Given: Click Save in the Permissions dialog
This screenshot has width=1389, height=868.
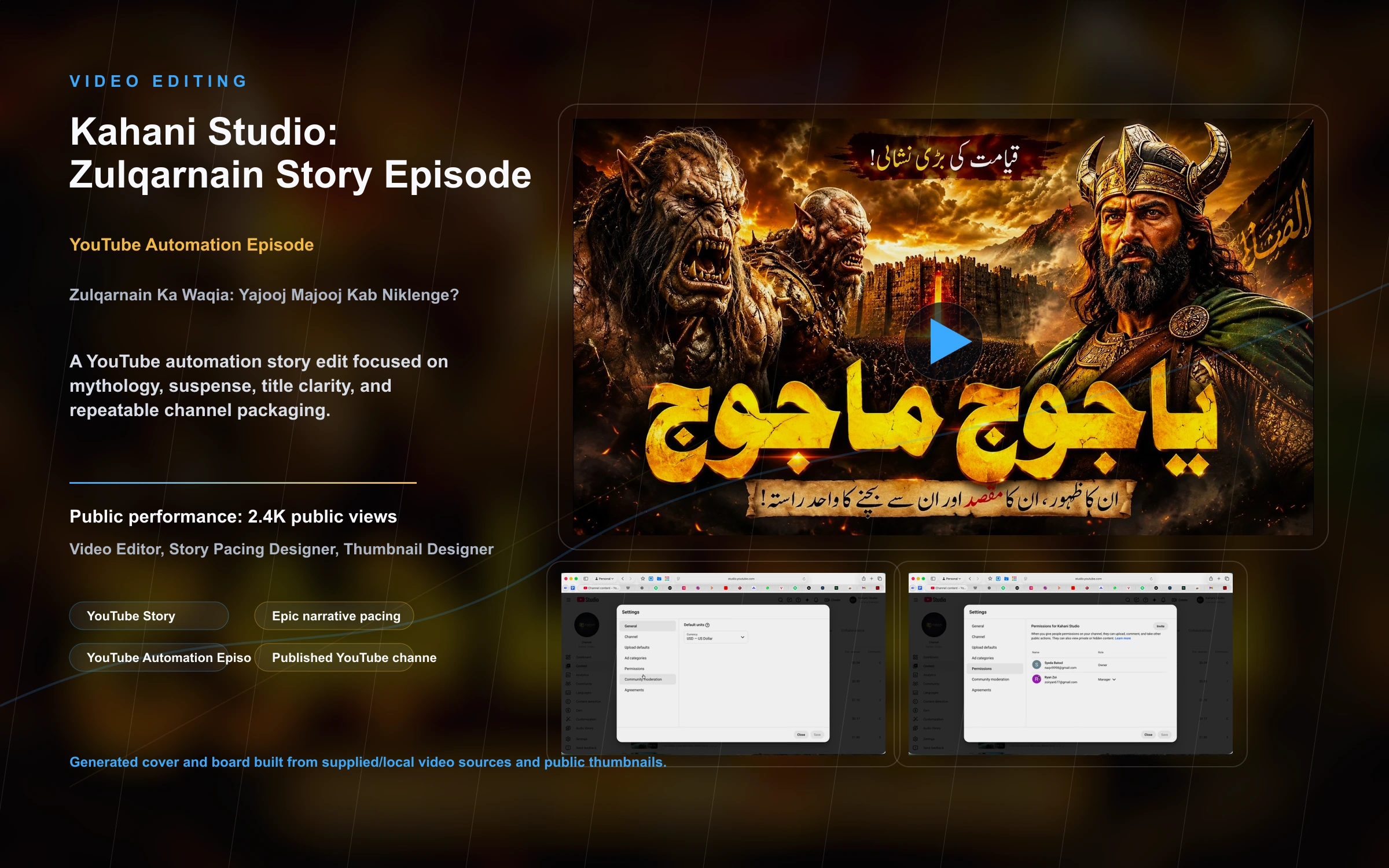Looking at the screenshot, I should point(1164,735).
